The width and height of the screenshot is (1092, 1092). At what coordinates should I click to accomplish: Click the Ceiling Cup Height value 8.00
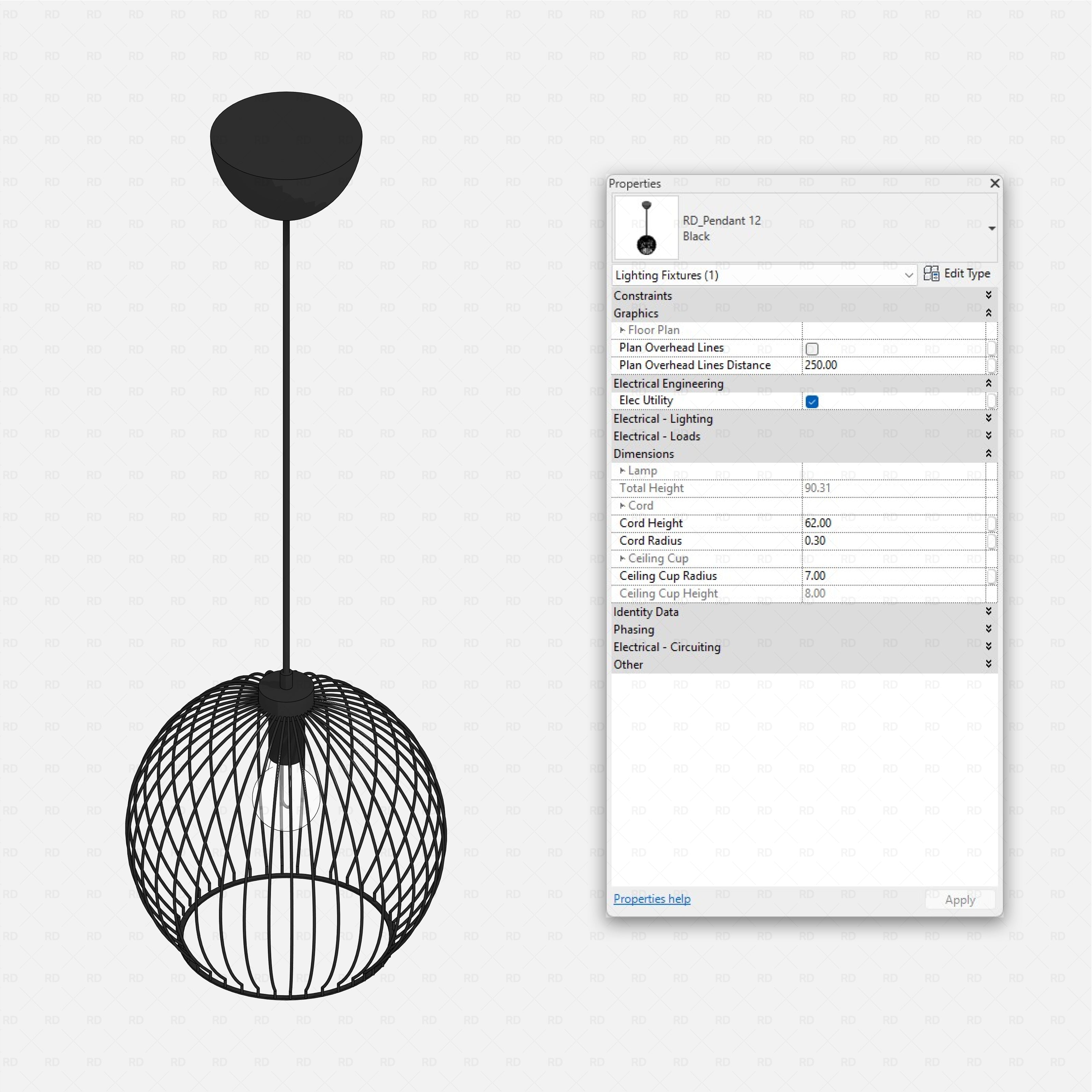tap(815, 593)
